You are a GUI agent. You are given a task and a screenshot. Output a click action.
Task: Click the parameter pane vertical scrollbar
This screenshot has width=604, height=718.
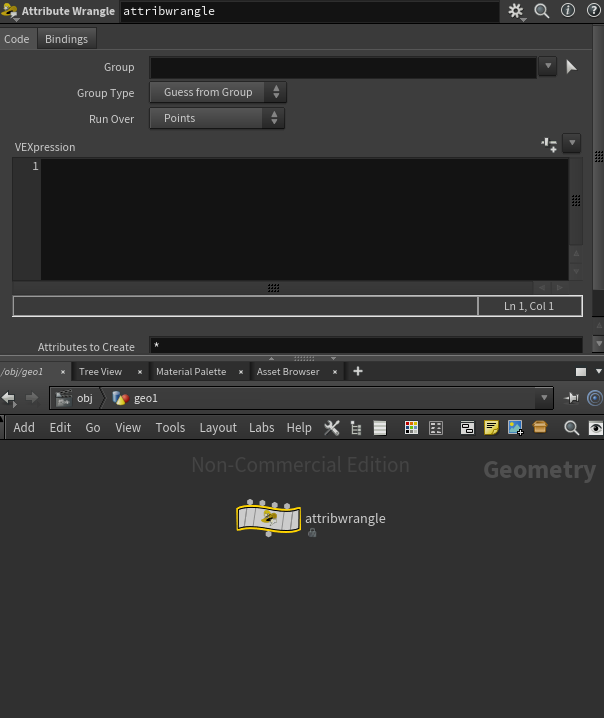(x=598, y=157)
